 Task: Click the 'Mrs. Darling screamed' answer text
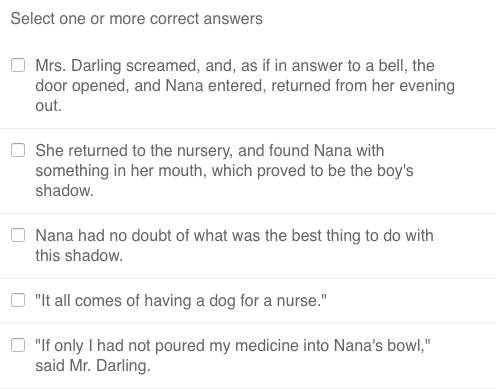(x=245, y=85)
